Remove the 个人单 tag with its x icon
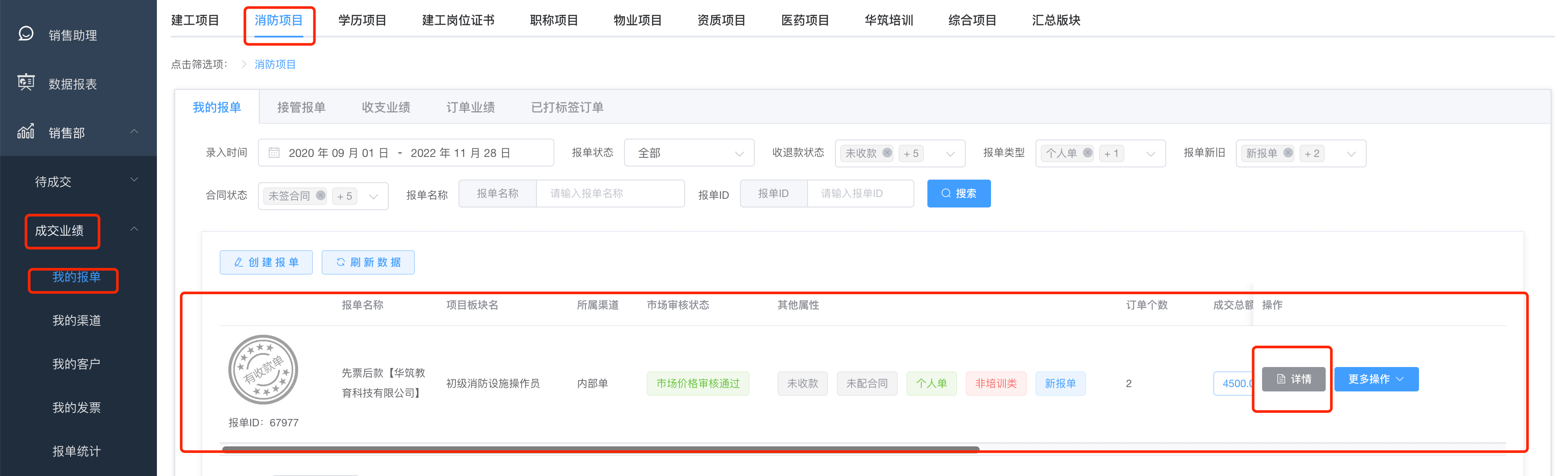This screenshot has width=1568, height=476. 1087,153
